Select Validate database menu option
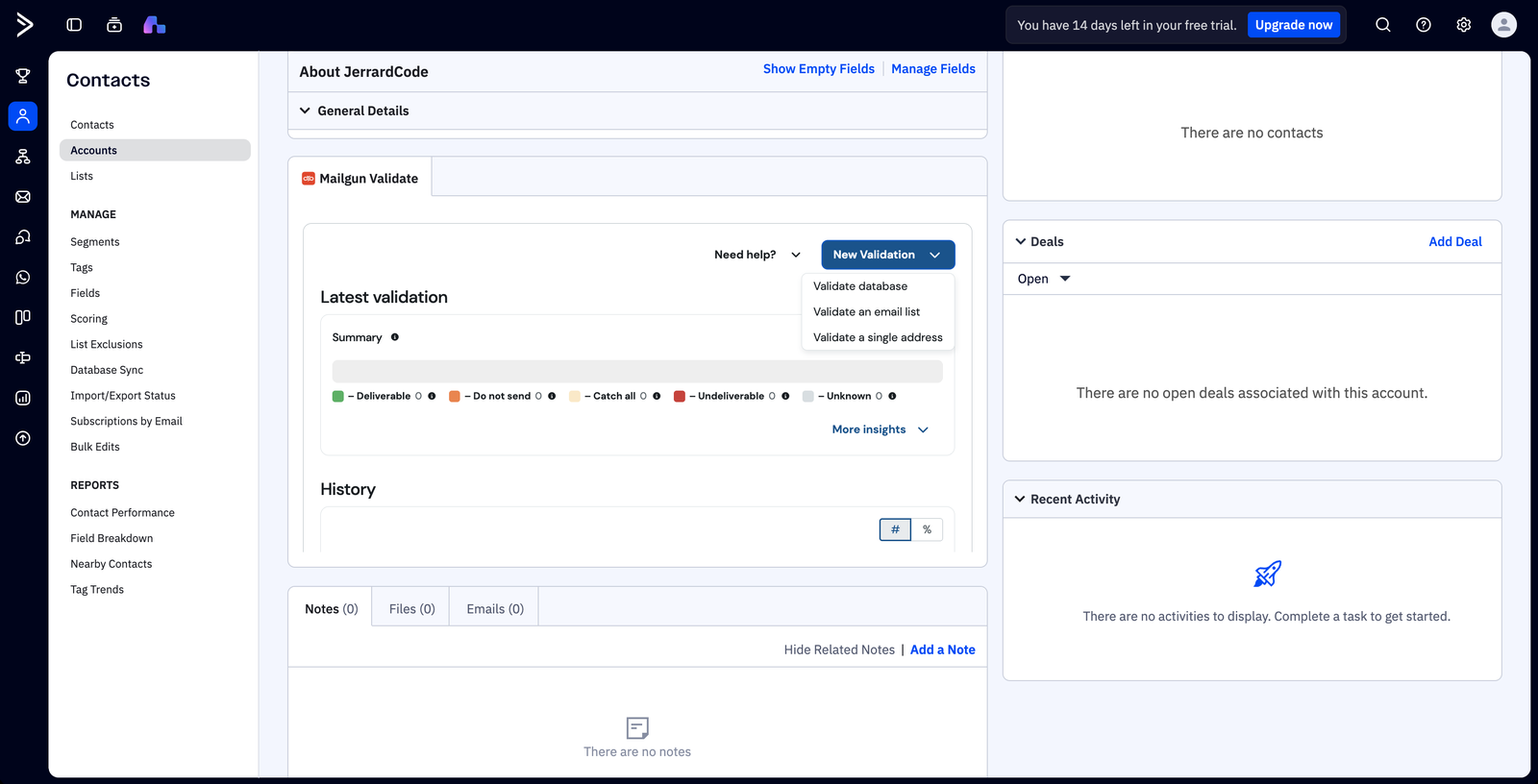1538x784 pixels. pos(860,286)
